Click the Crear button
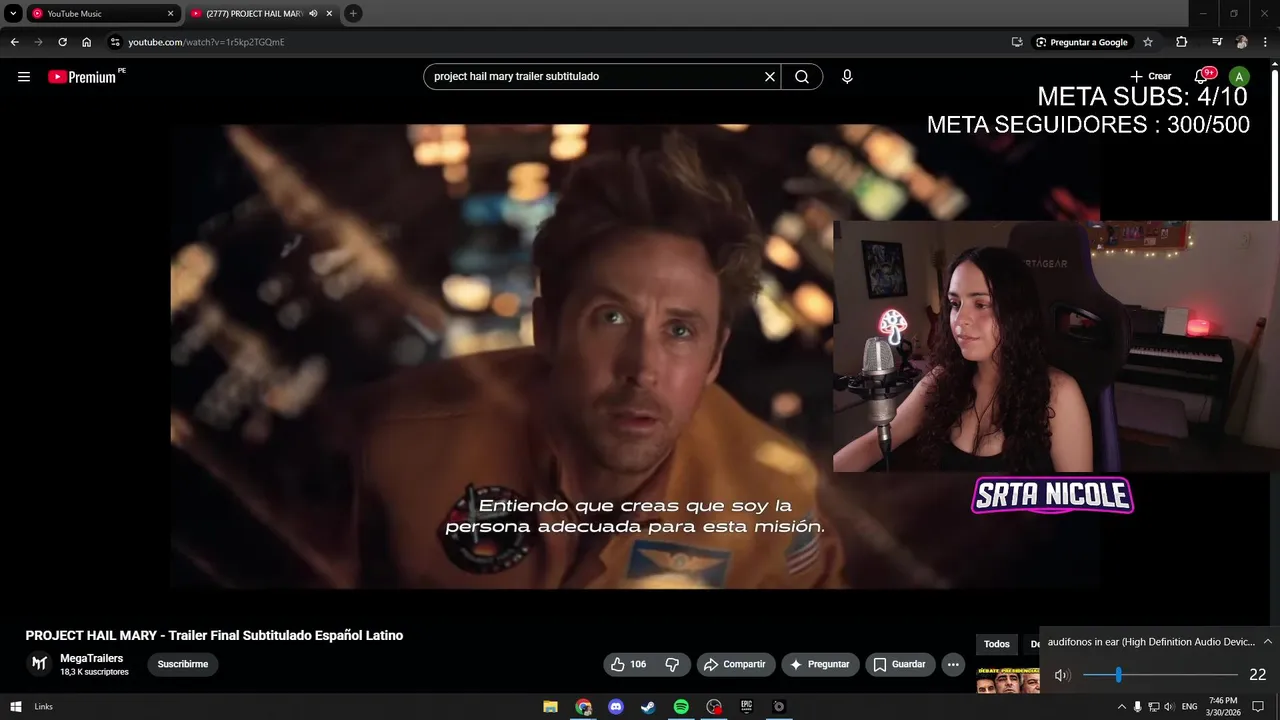 (x=1150, y=76)
